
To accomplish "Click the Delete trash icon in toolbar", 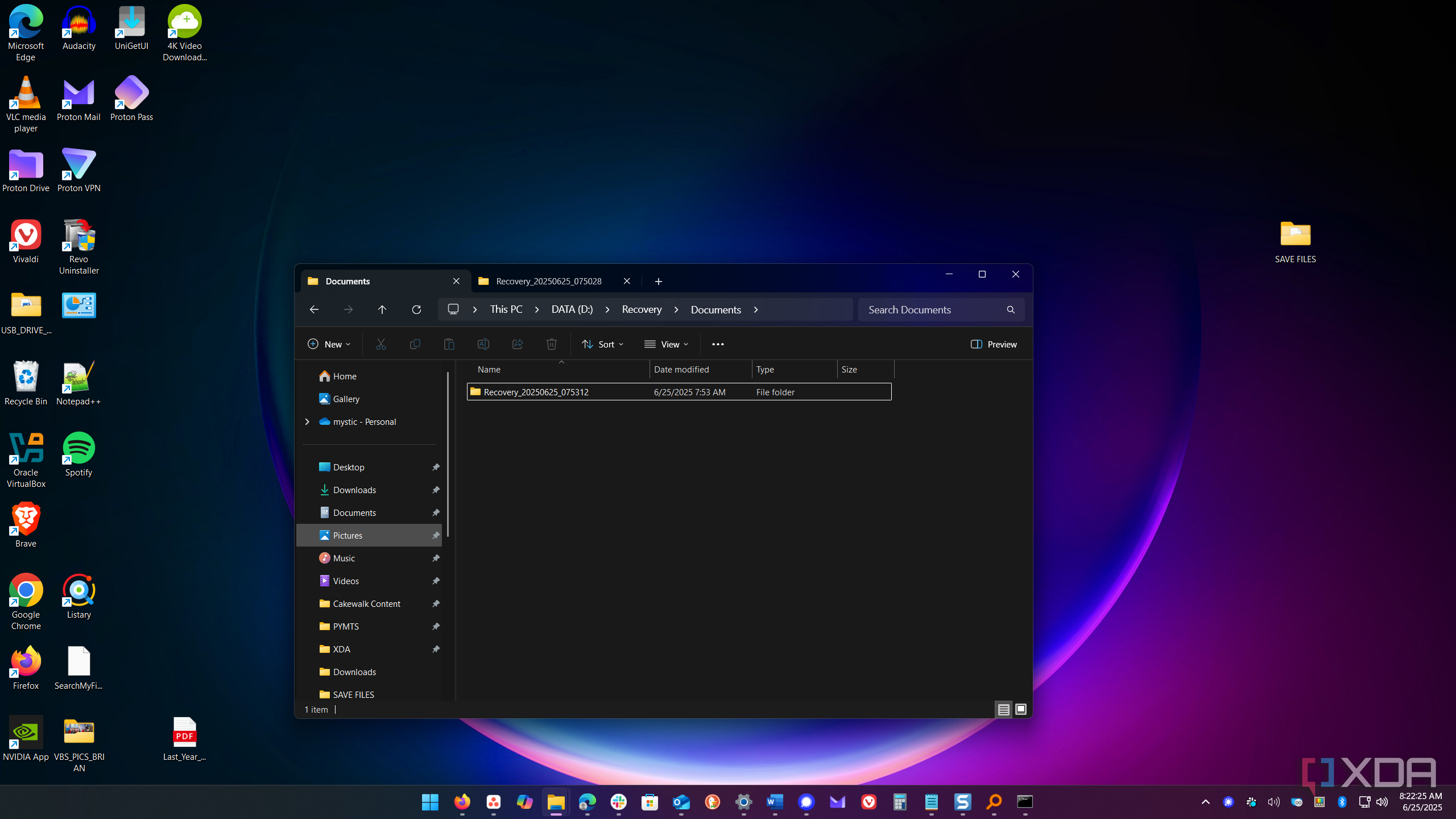I will (x=551, y=344).
